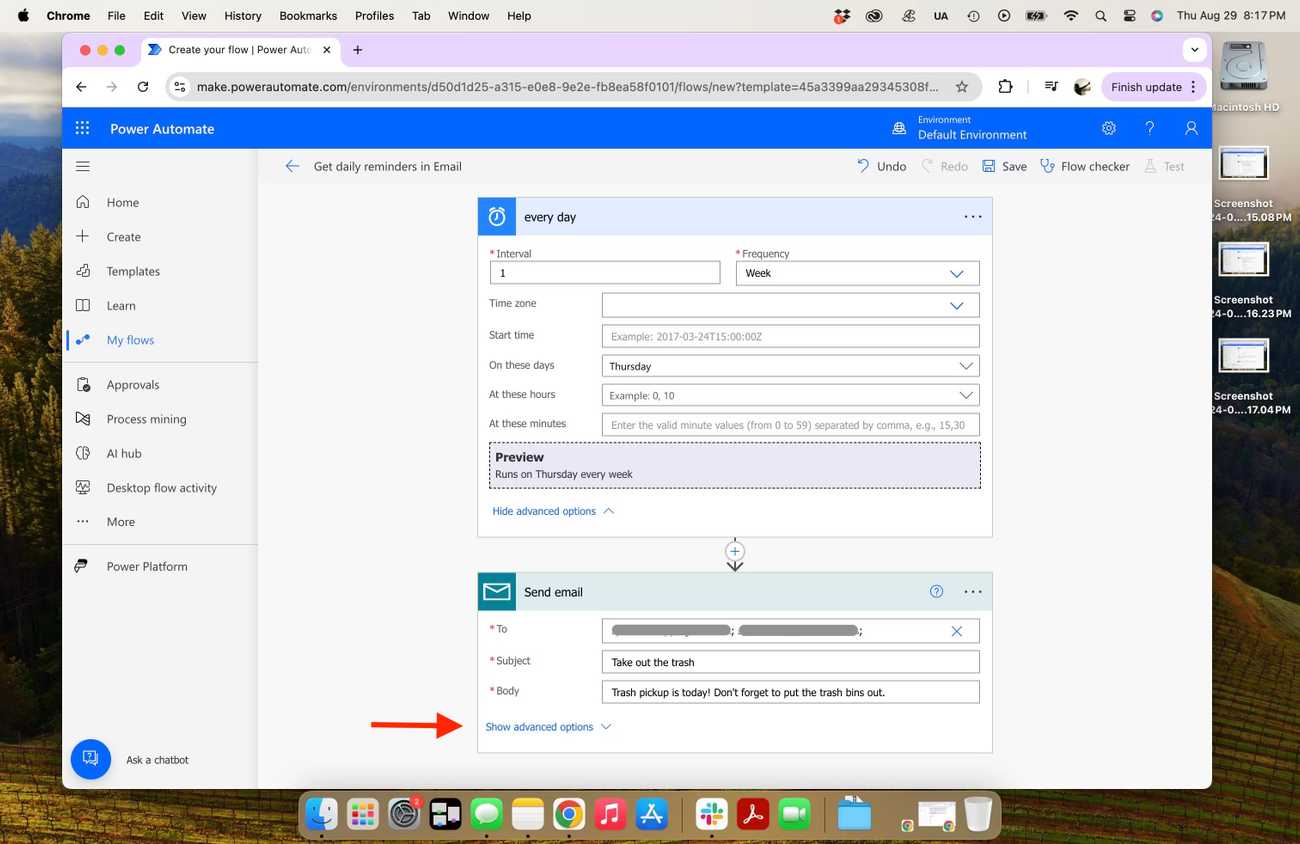Open the On these days dropdown
The image size is (1300, 844).
click(791, 366)
